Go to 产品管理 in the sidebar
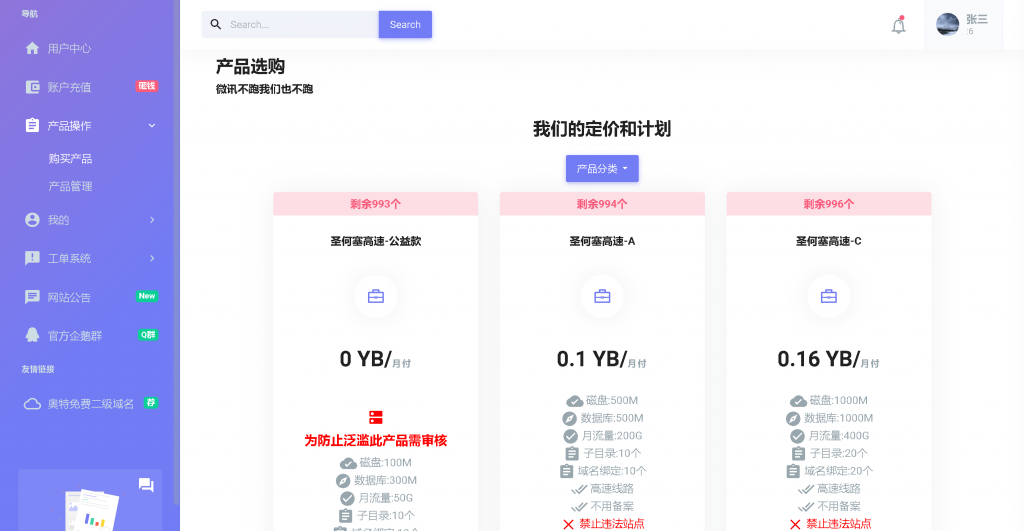 click(70, 187)
